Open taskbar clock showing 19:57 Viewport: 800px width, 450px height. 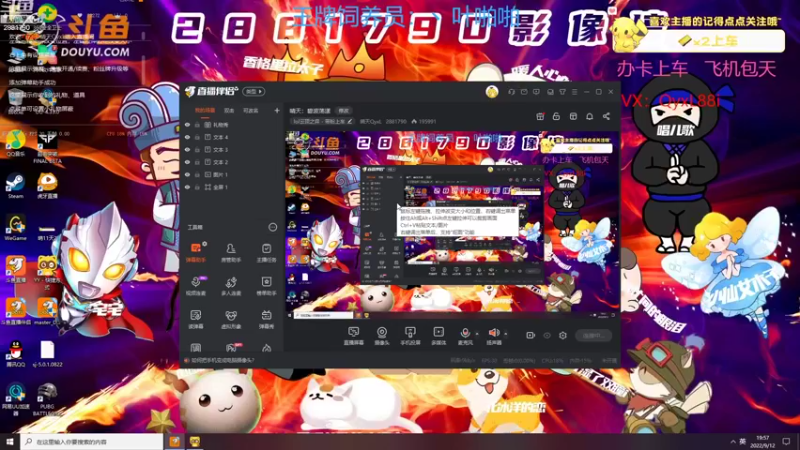click(x=763, y=441)
